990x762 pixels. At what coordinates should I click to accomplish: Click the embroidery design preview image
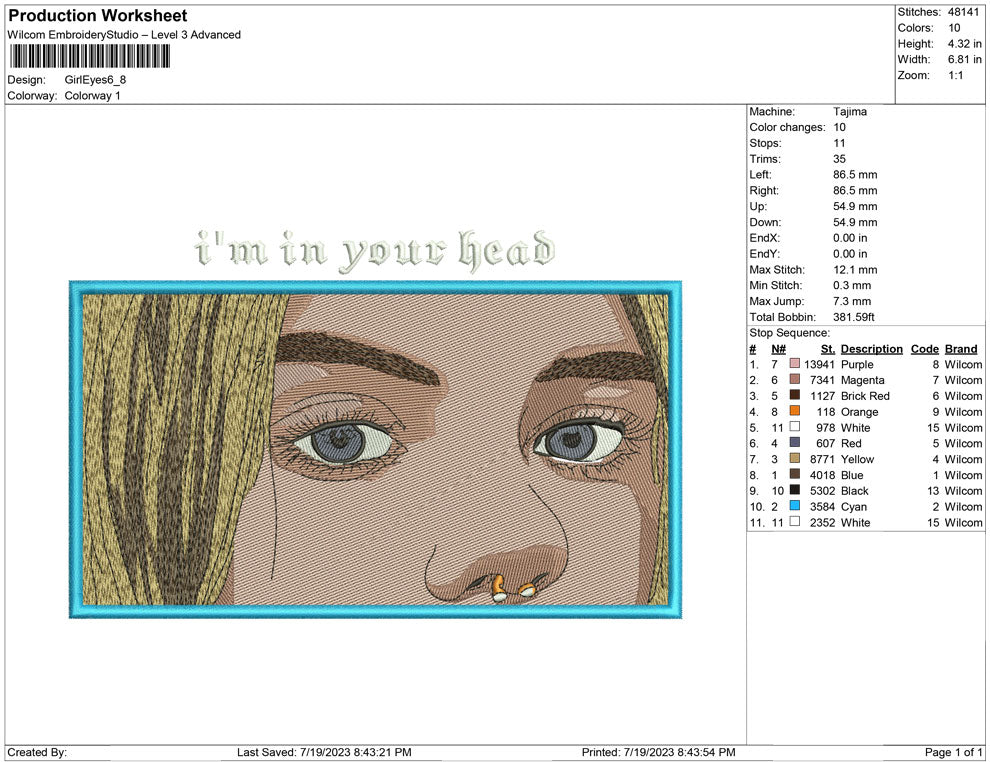coord(375,450)
